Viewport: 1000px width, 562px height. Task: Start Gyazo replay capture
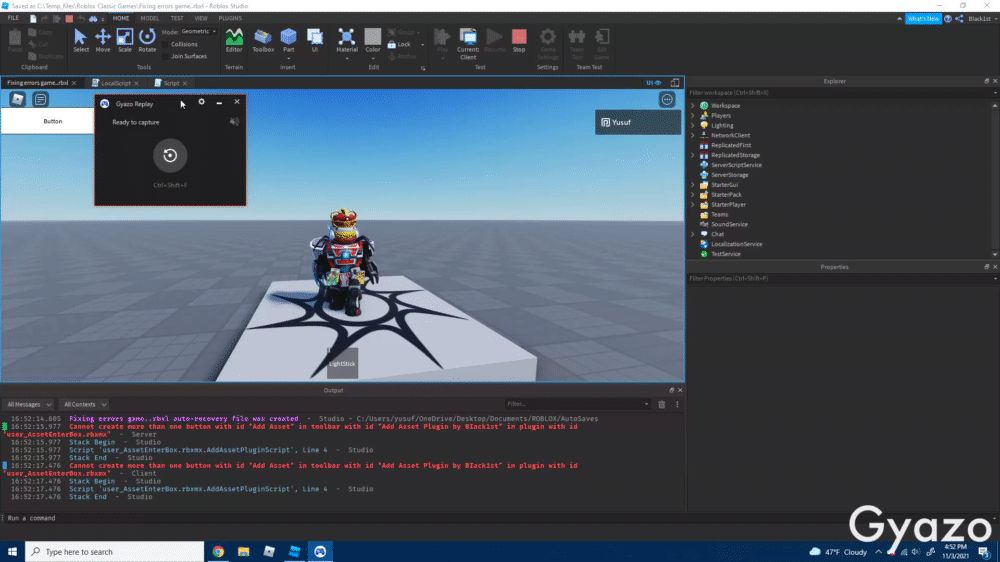(170, 155)
